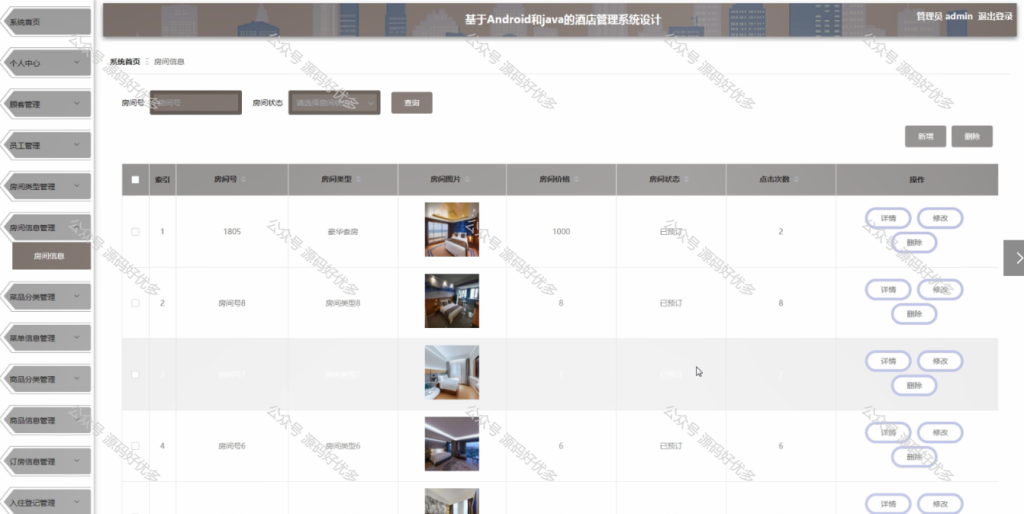Screen dimensions: 1024x514
Task: Check the row for room 1805
Action: [x=135, y=231]
